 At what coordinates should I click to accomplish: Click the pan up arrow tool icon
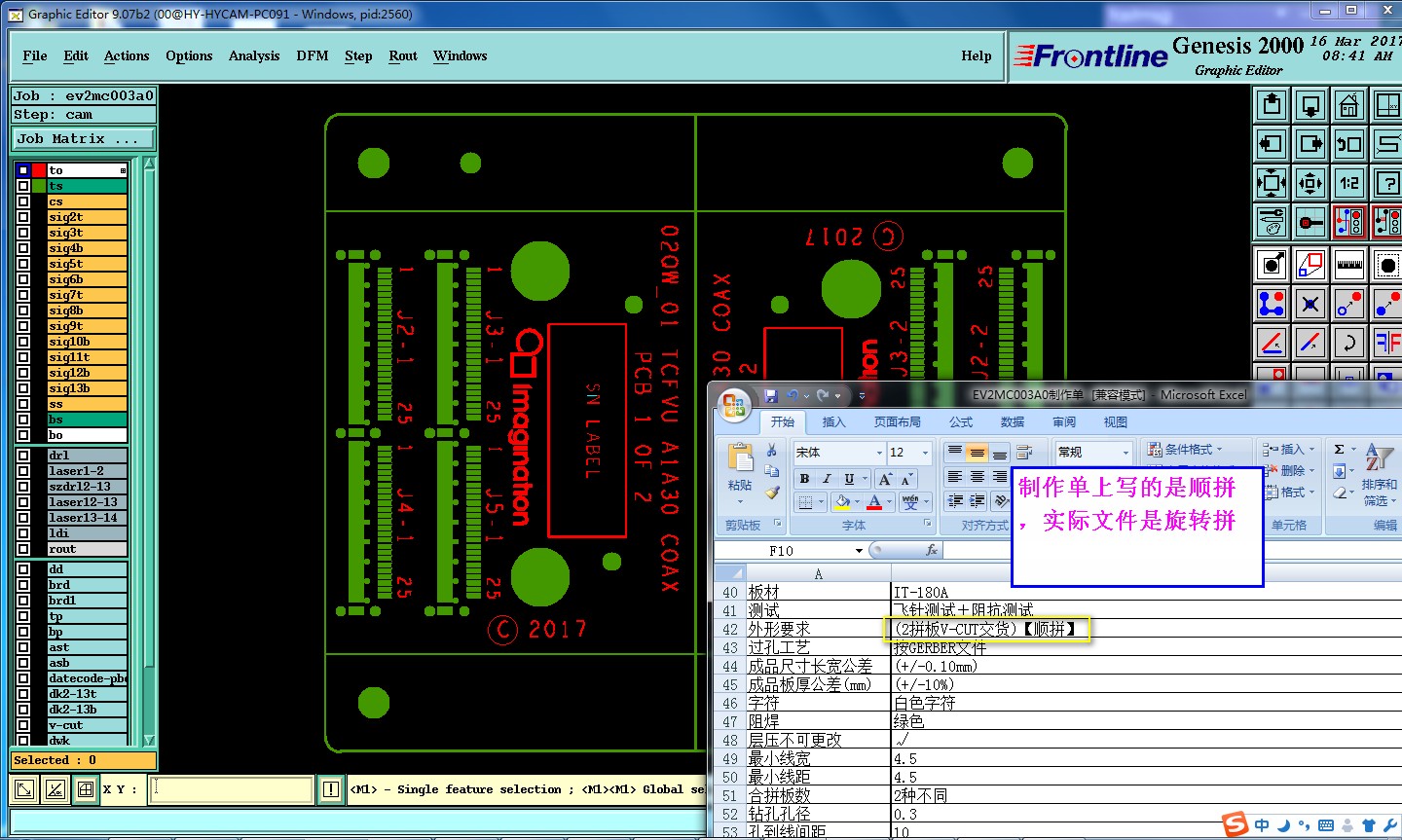click(1272, 105)
